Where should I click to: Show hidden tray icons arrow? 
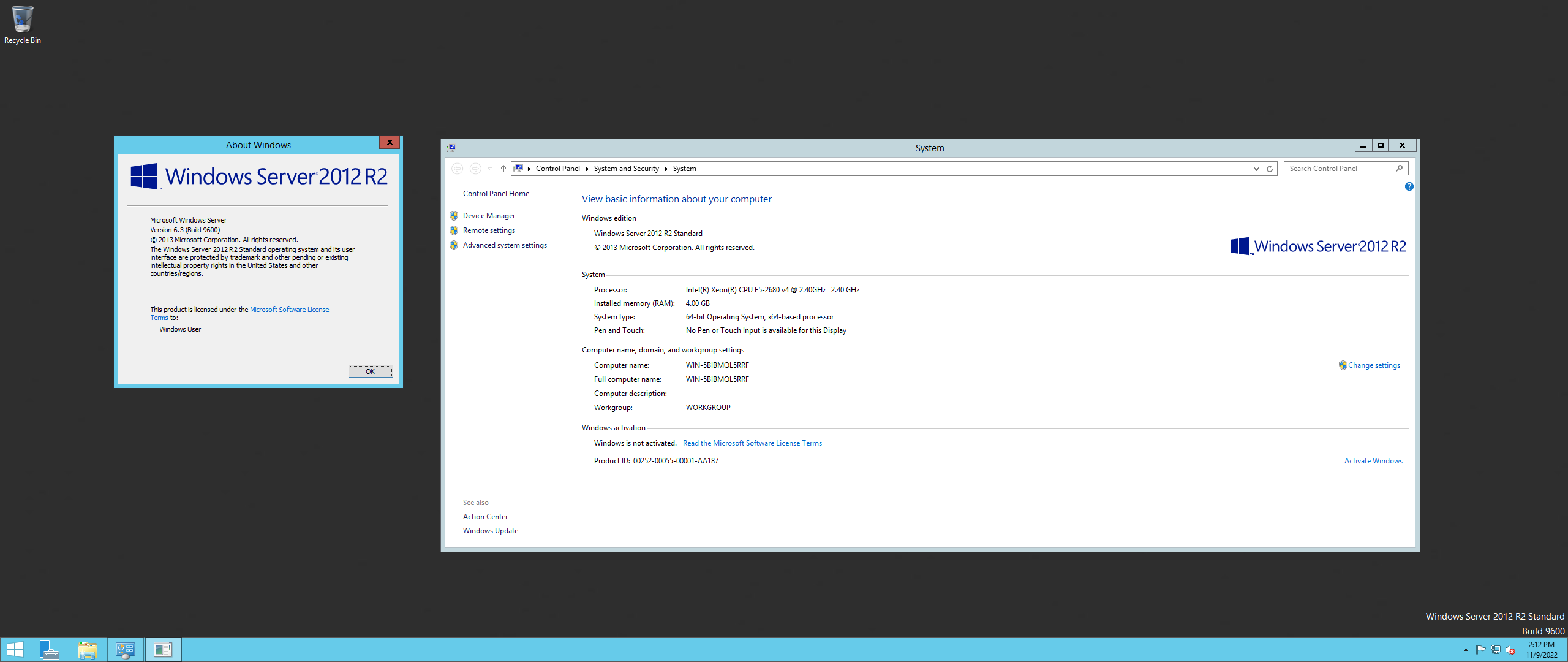1466,650
